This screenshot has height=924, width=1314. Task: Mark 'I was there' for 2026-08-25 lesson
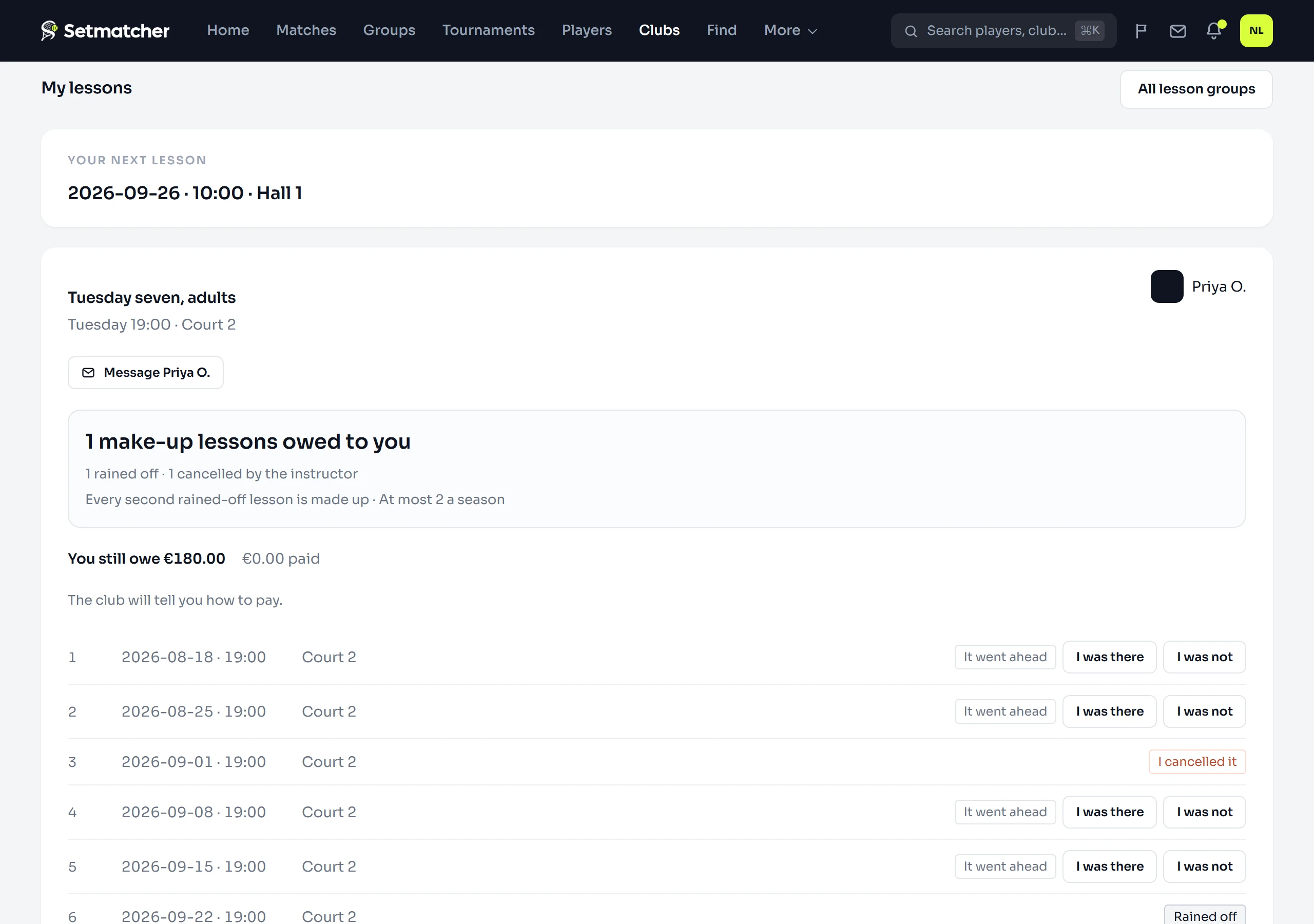click(x=1109, y=711)
